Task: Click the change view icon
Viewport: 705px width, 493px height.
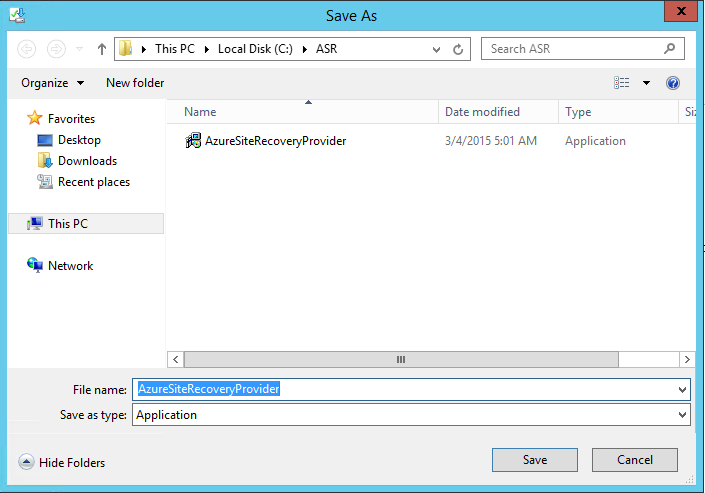Action: tap(623, 83)
